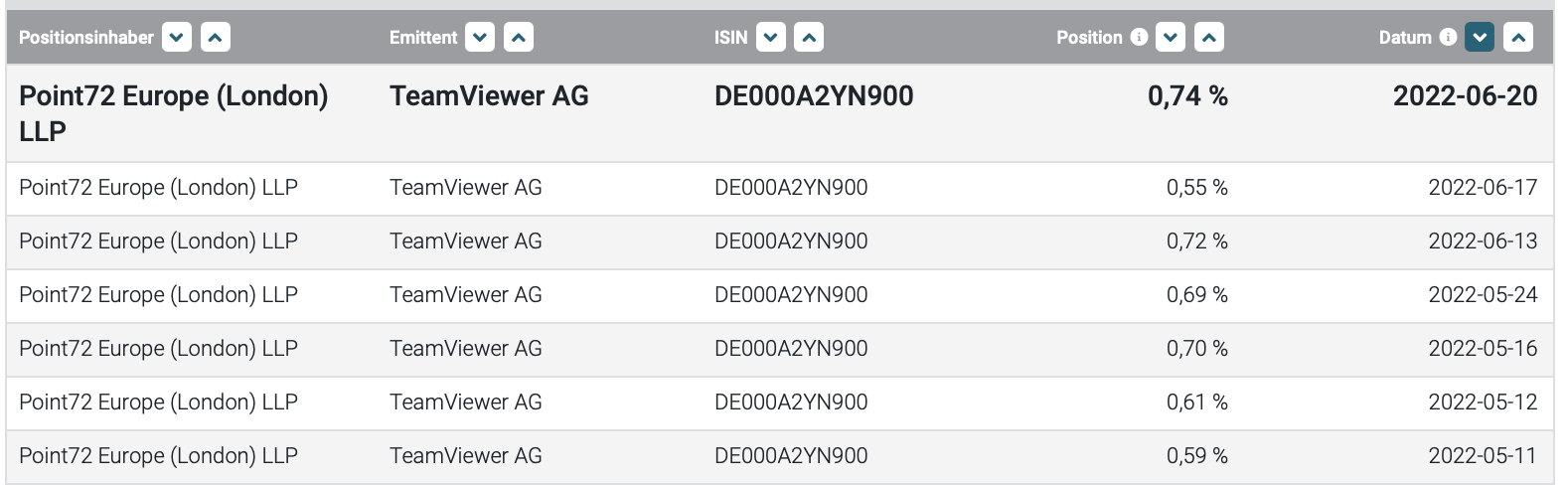Sort Positionsinhaber column descending

177,38
